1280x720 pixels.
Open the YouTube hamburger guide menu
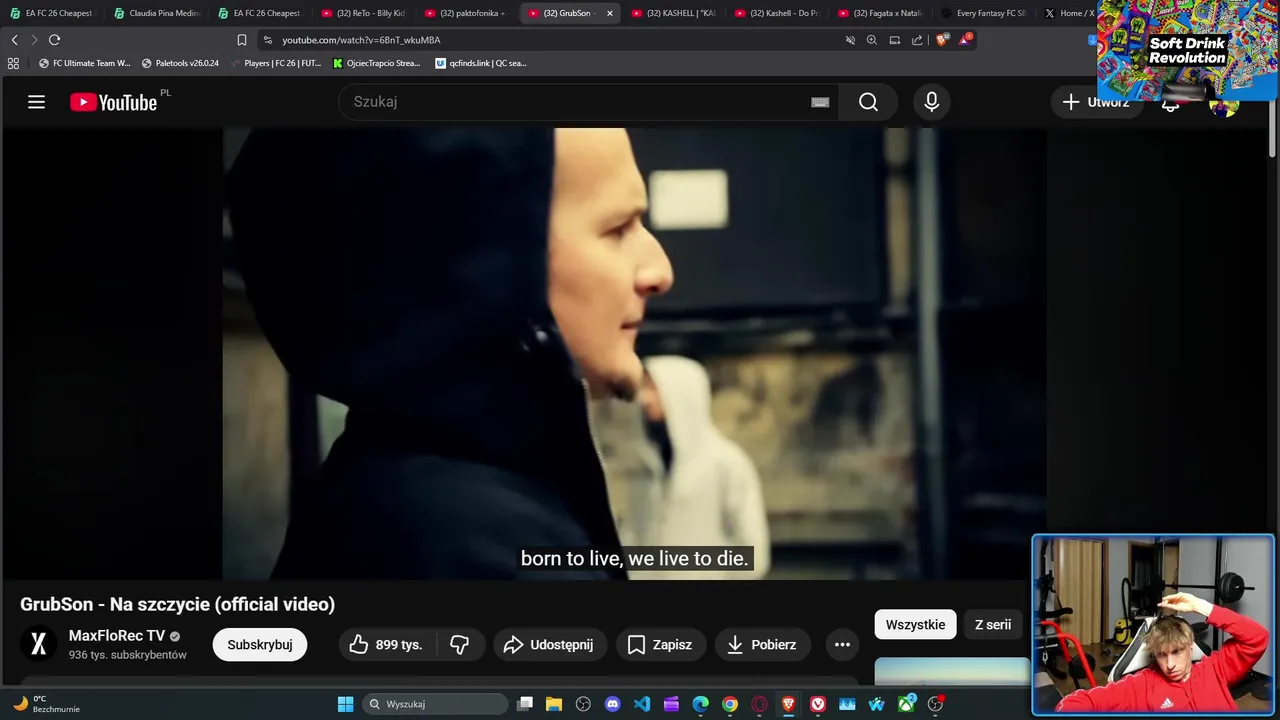37,102
